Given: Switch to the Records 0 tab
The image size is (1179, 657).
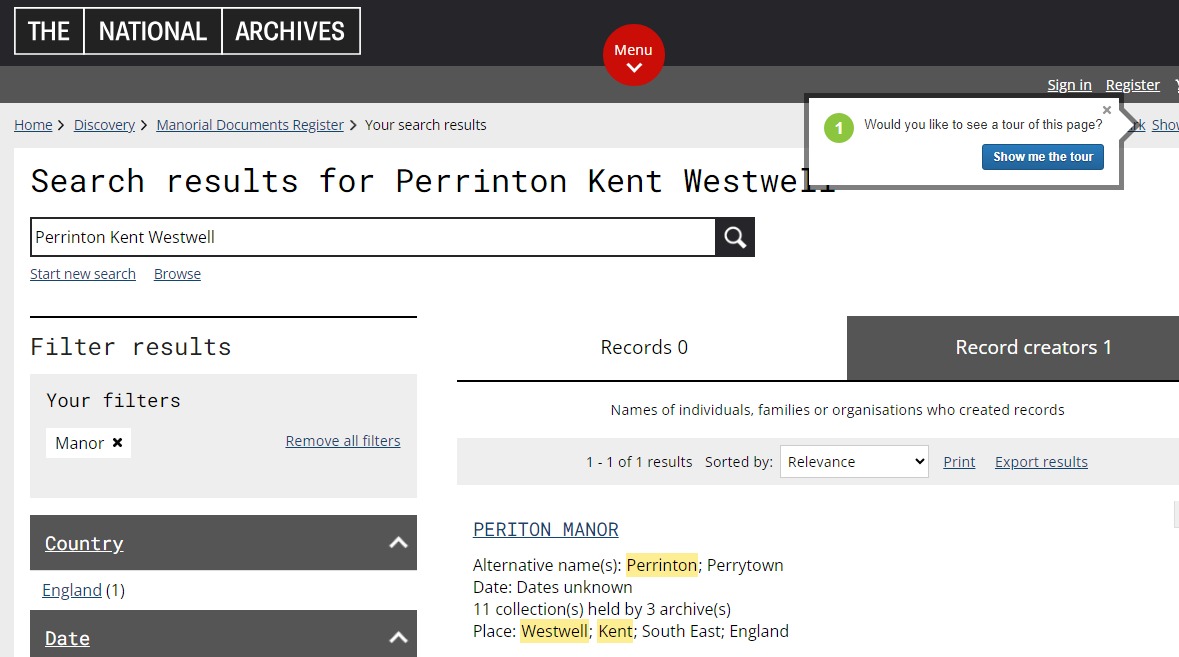Looking at the screenshot, I should [644, 348].
